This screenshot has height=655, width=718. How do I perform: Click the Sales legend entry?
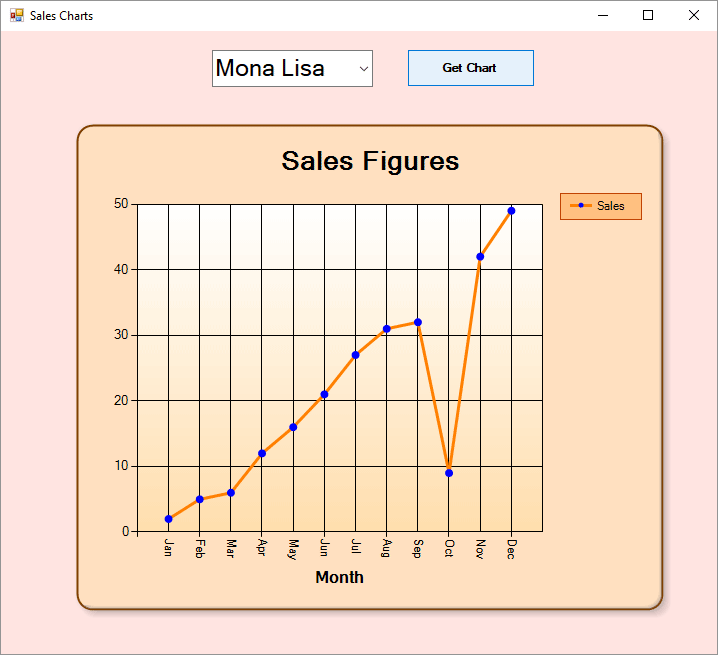pyautogui.click(x=600, y=206)
